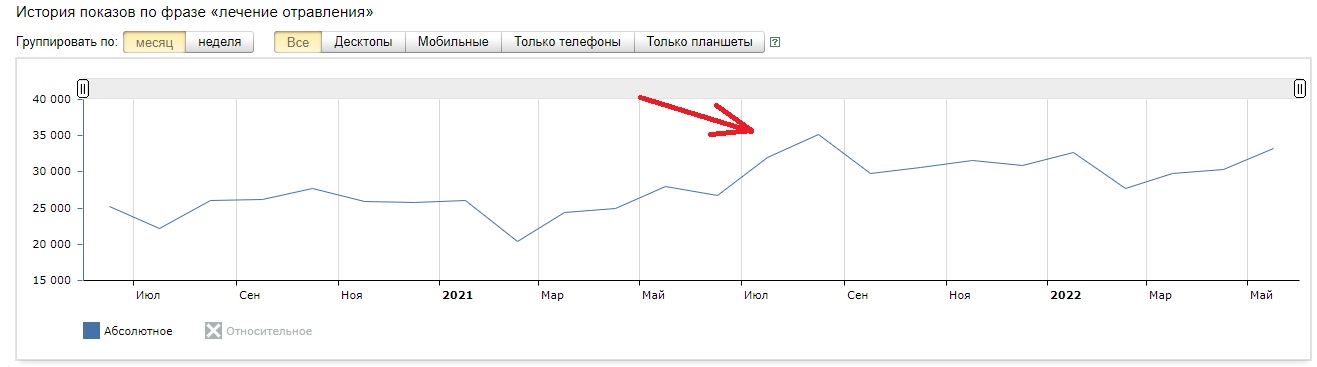Image resolution: width=1317 pixels, height=367 pixels.
Task: Select the Все devices tab
Action: pyautogui.click(x=298, y=42)
